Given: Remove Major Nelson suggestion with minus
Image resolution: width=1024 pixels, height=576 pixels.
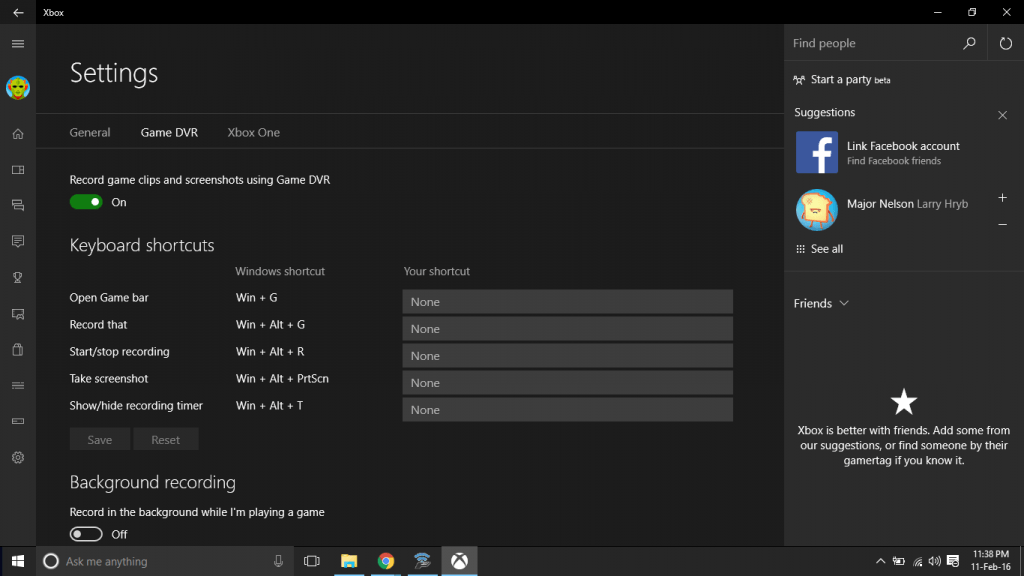Looking at the screenshot, I should pyautogui.click(x=1002, y=224).
